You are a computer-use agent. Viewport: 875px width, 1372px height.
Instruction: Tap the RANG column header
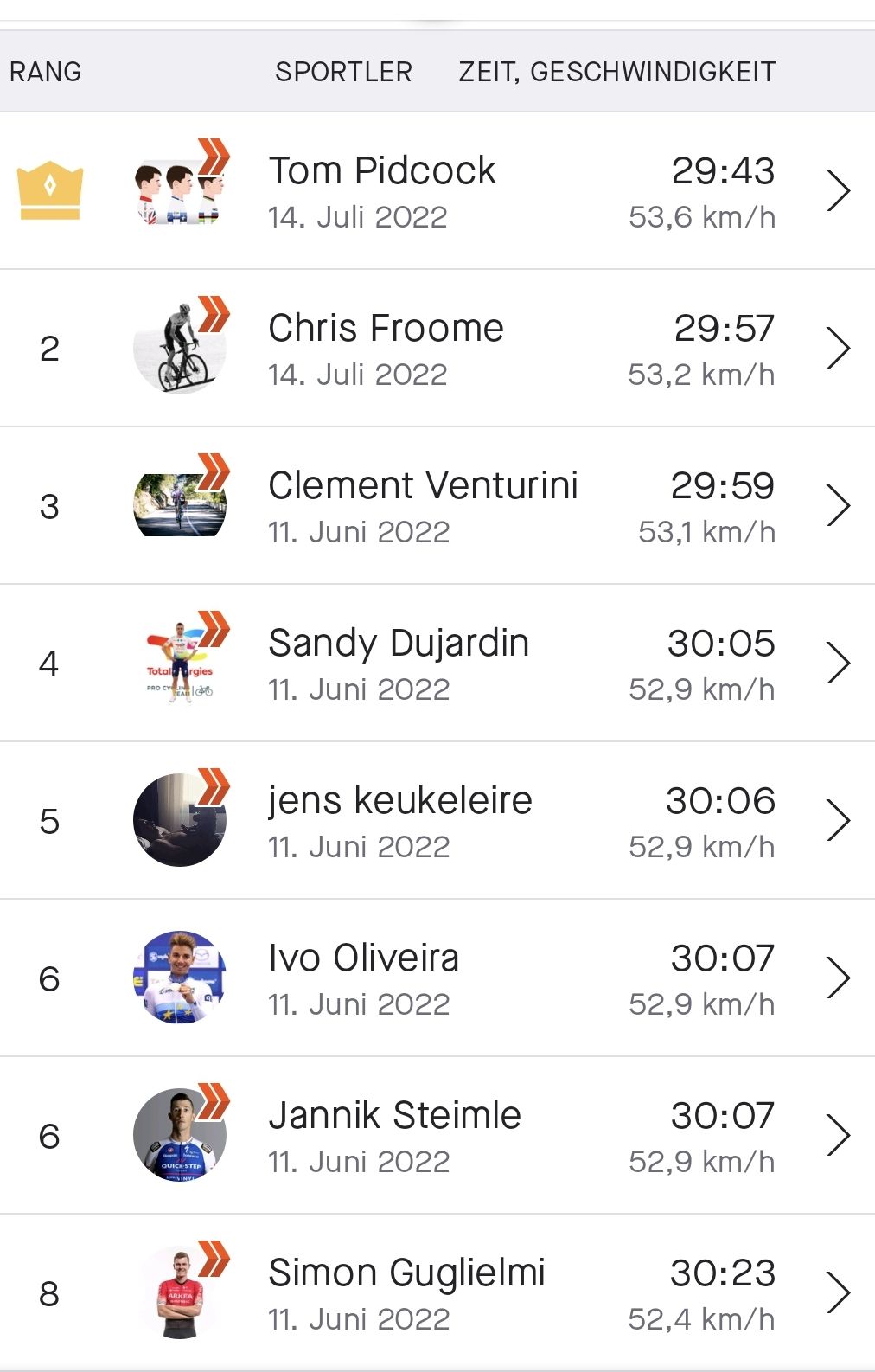pyautogui.click(x=46, y=72)
